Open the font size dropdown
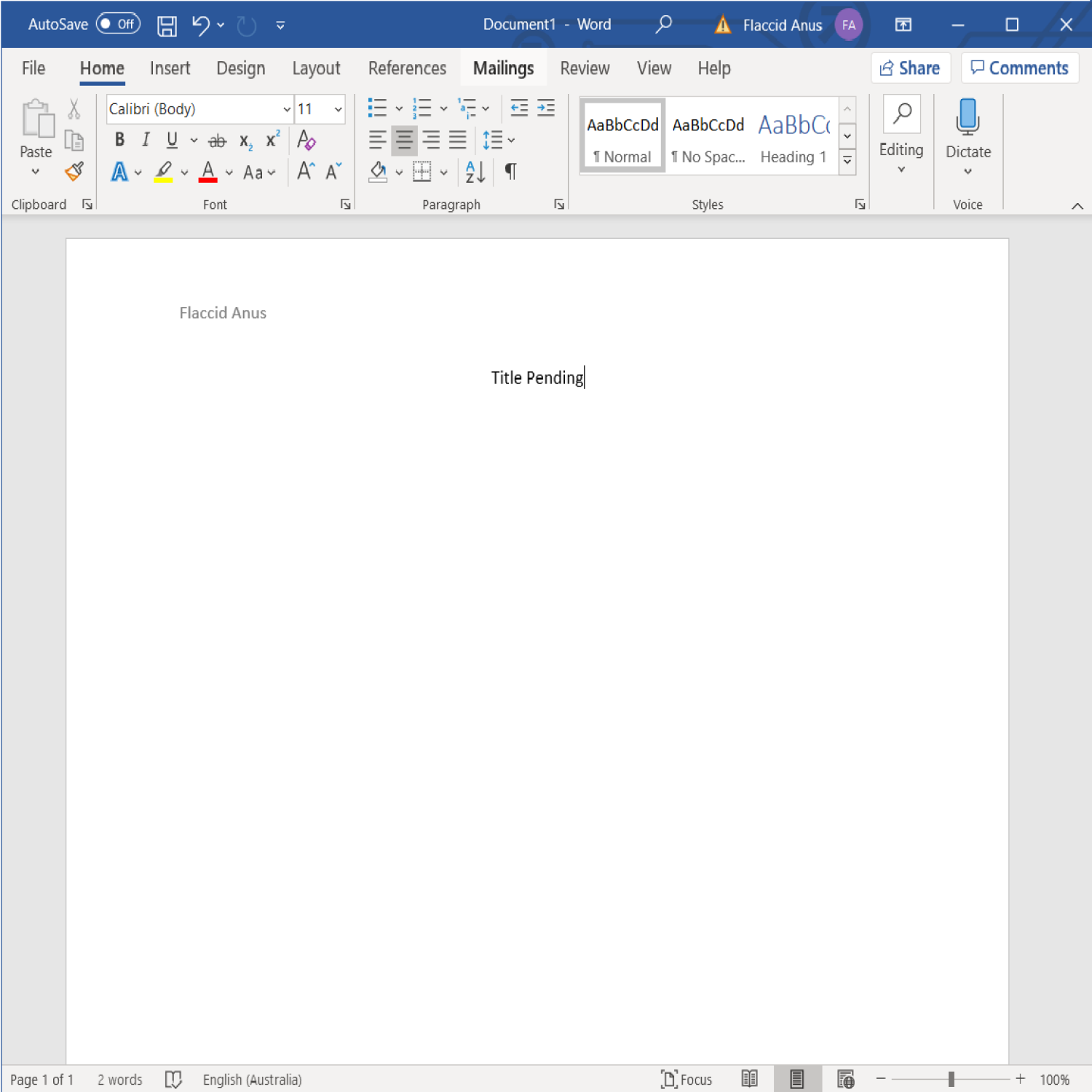 point(338,109)
